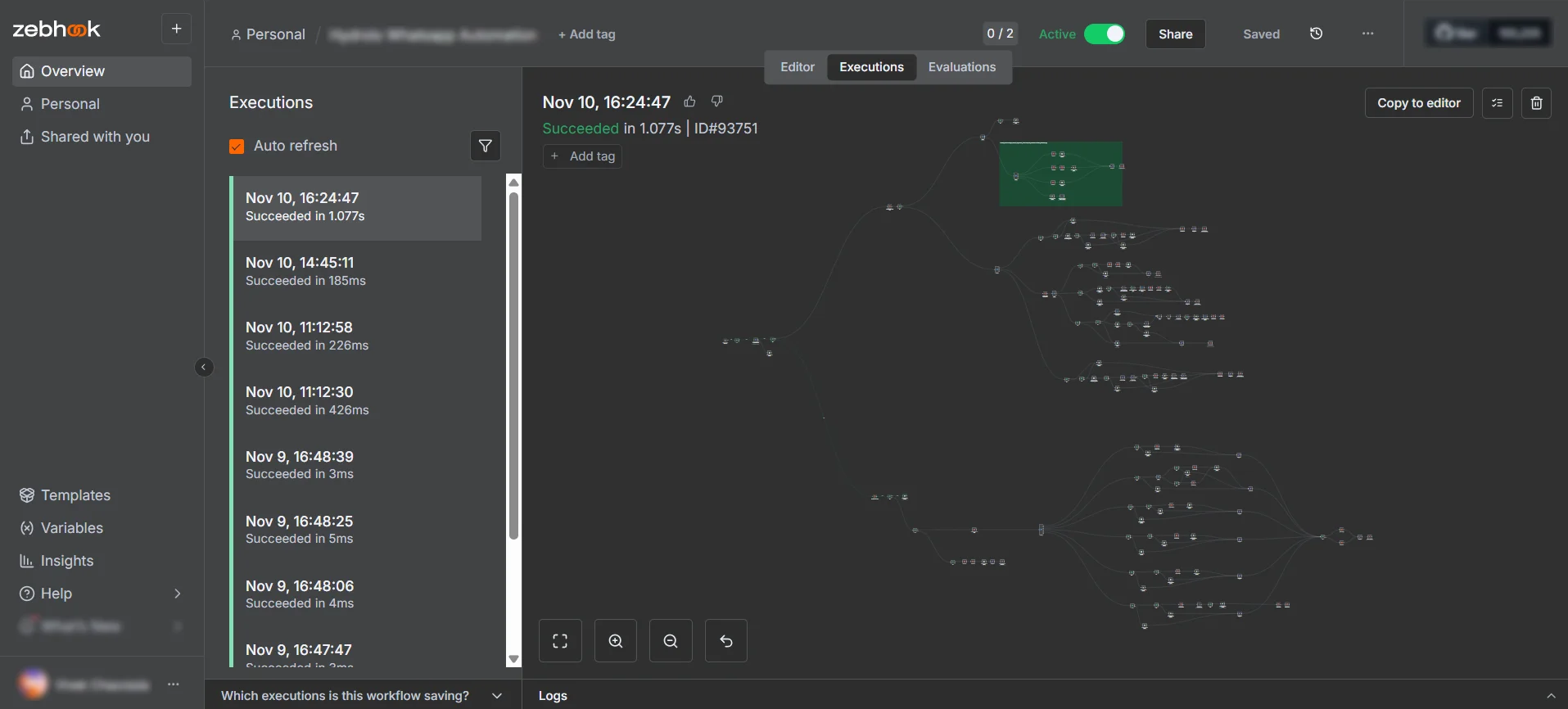Click the thumbs down icon for execution
The width and height of the screenshot is (1568, 709).
click(x=717, y=102)
